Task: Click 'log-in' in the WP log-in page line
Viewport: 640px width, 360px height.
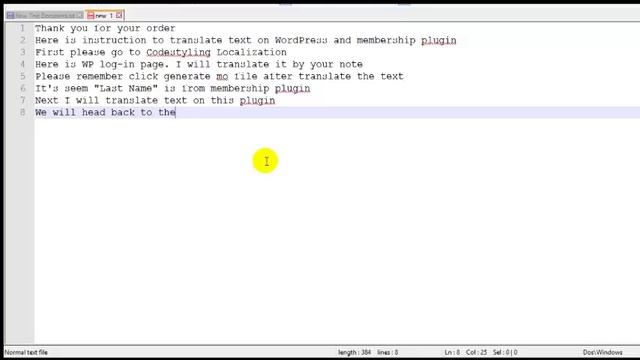Action: coord(117,64)
